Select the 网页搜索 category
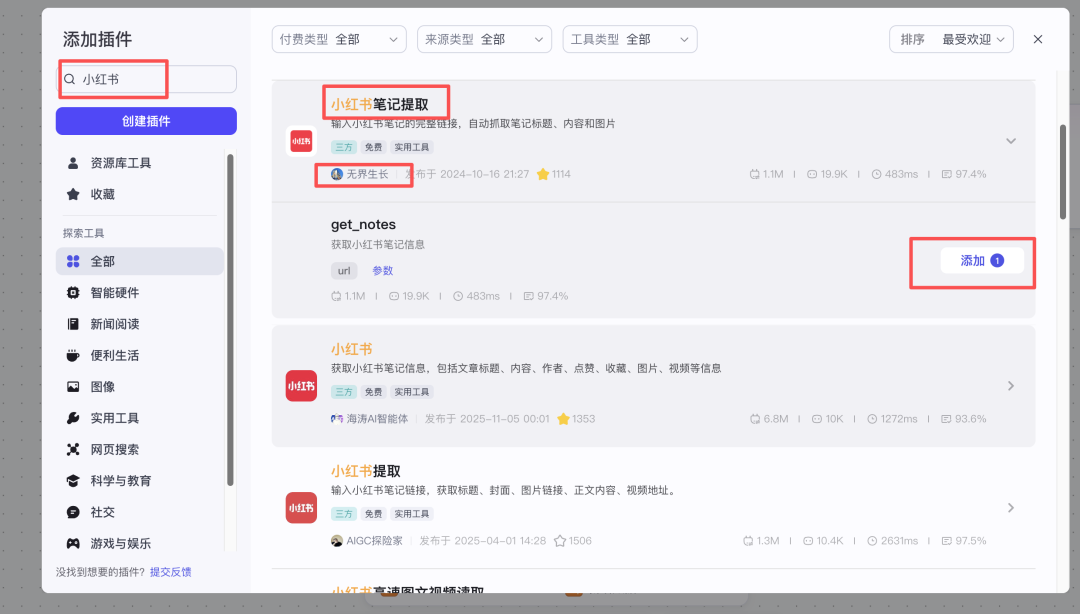 tap(140, 449)
